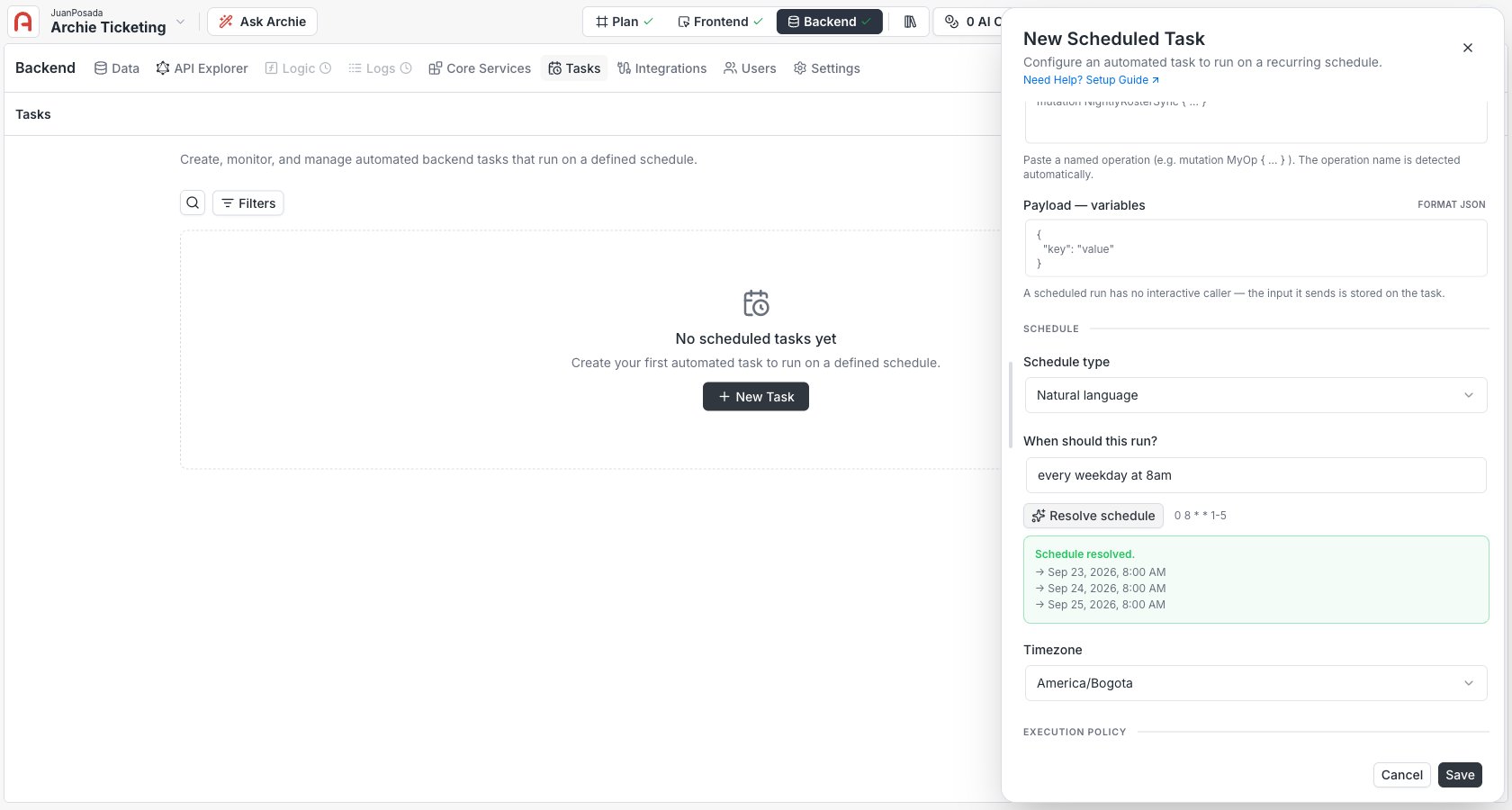Click Resolve schedule button
The width and height of the screenshot is (1512, 810).
pyautogui.click(x=1093, y=516)
